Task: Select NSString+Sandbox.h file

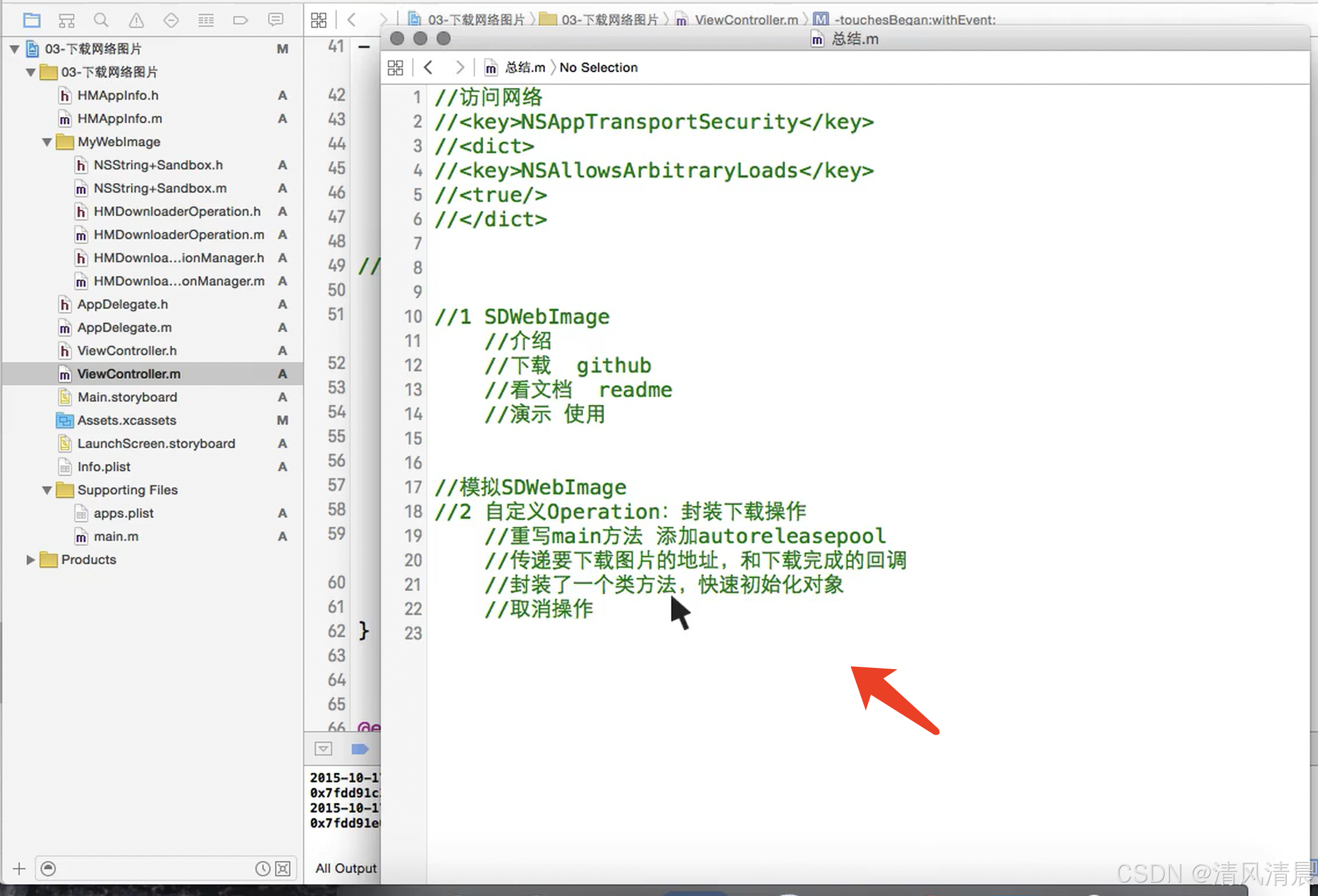Action: [158, 165]
